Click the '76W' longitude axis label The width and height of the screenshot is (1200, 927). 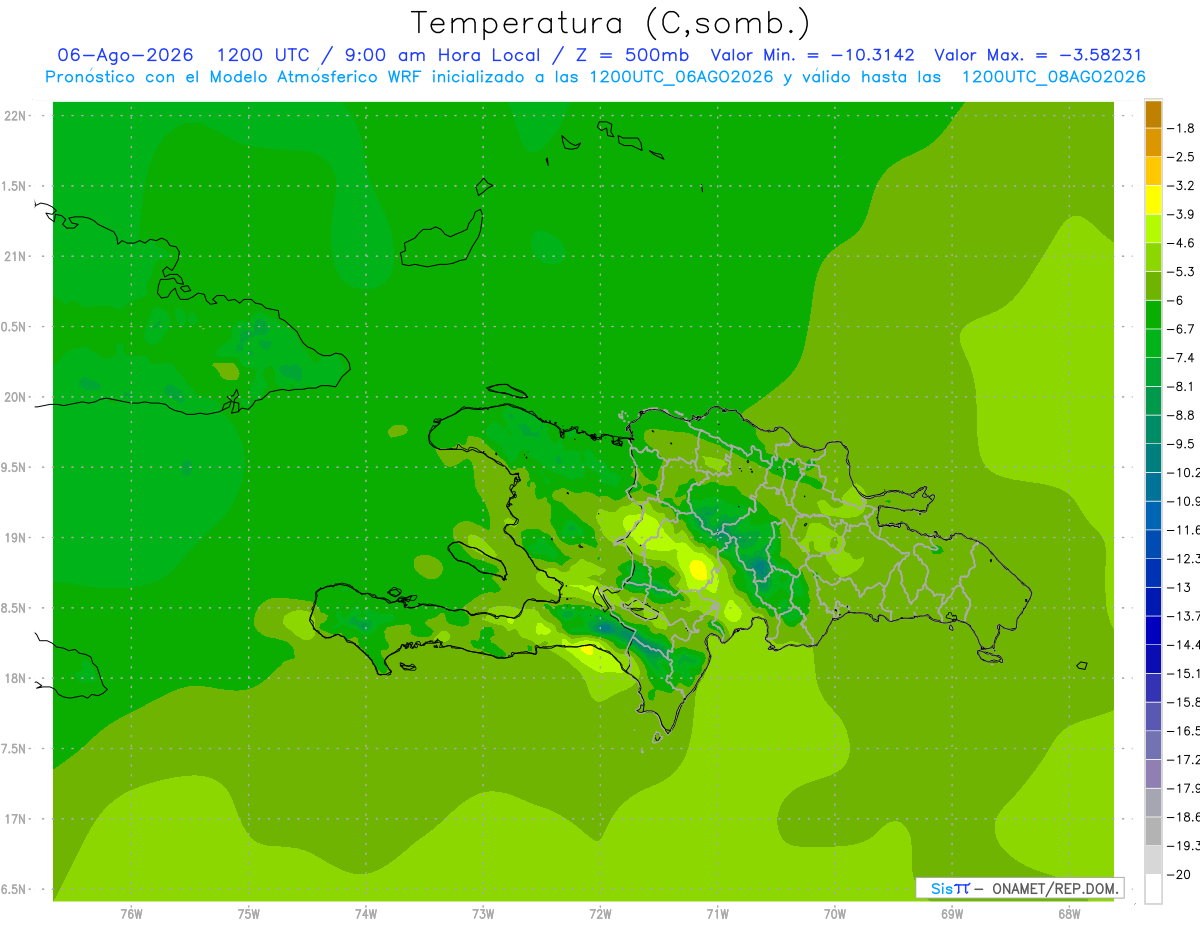[x=131, y=914]
